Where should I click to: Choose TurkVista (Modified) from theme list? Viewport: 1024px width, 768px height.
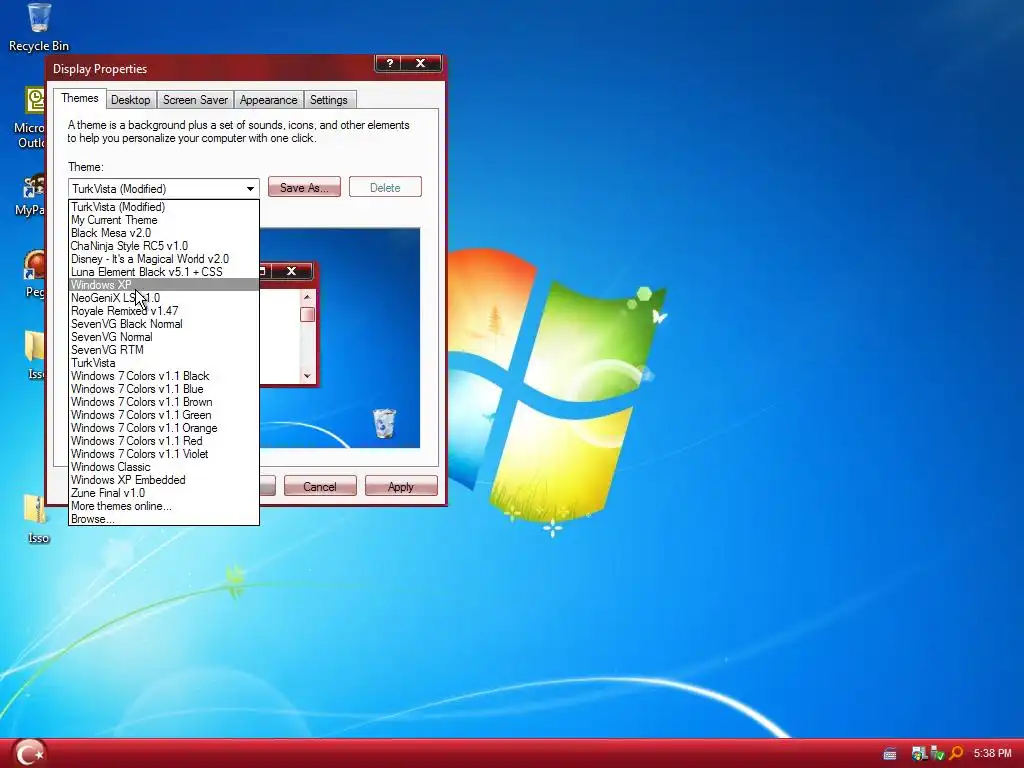point(164,207)
